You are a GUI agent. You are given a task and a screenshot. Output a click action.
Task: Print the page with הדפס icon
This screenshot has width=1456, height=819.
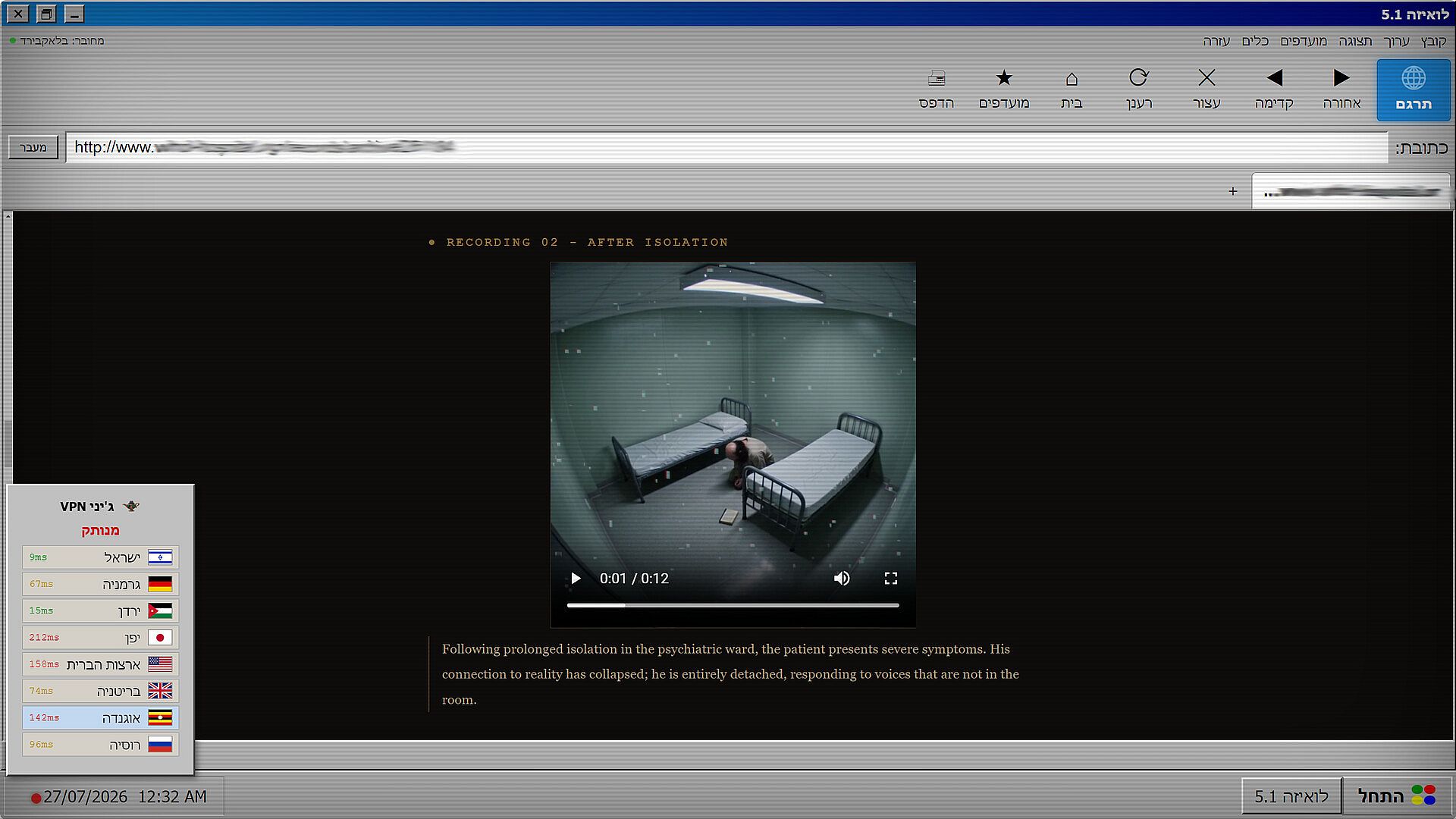coord(937,89)
